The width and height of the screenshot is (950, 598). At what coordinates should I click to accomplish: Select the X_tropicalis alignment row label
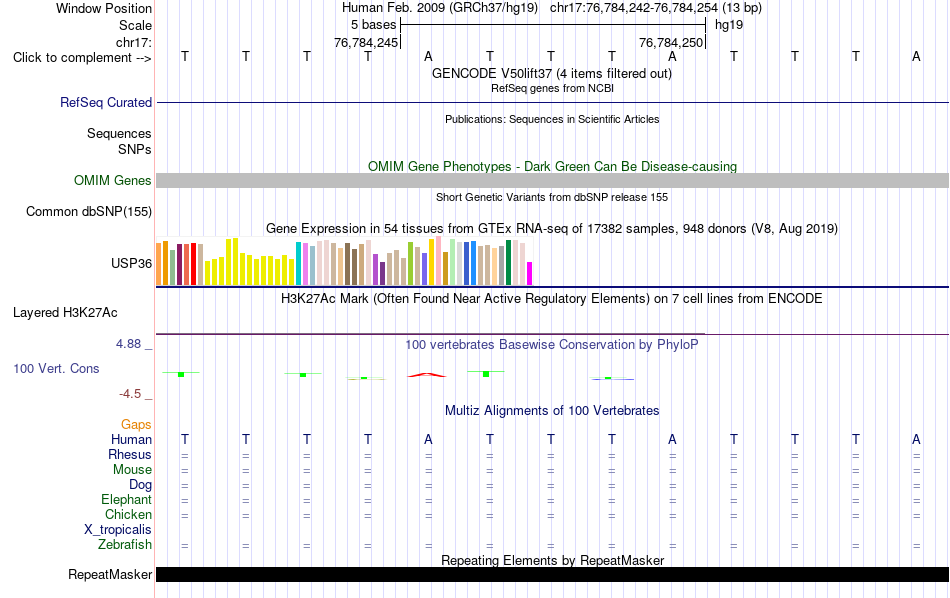tap(118, 530)
